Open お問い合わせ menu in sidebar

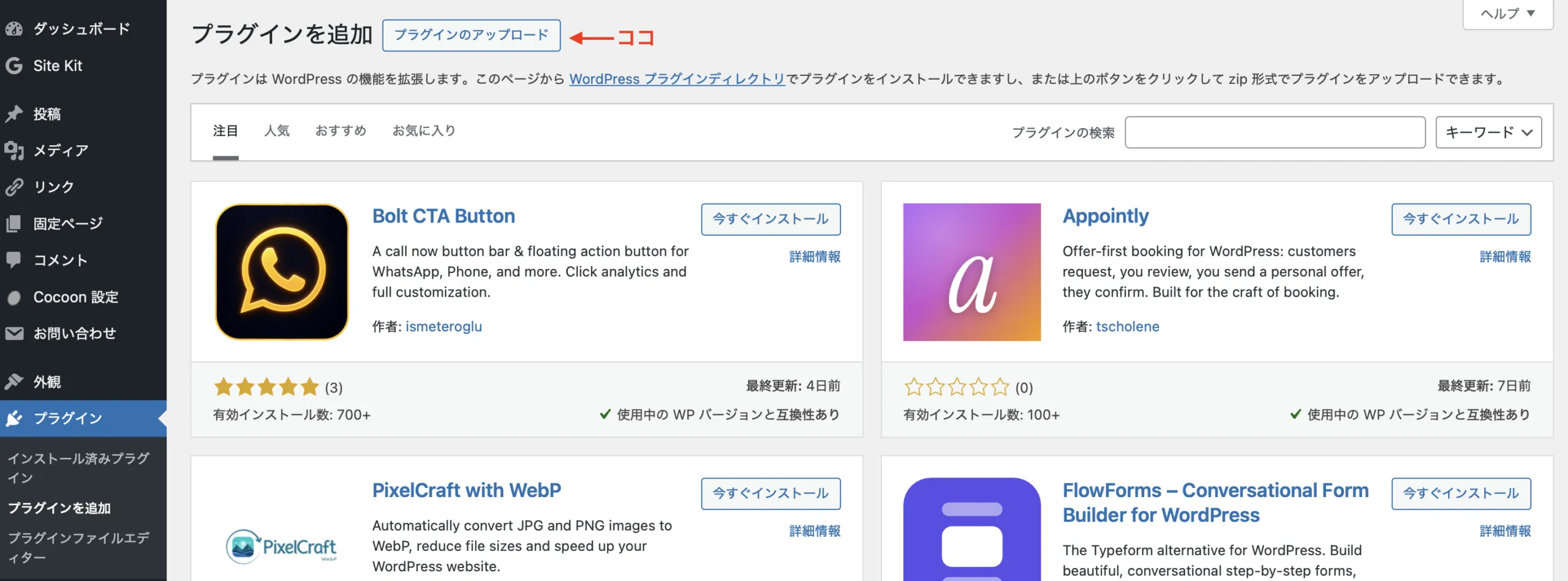click(x=75, y=333)
